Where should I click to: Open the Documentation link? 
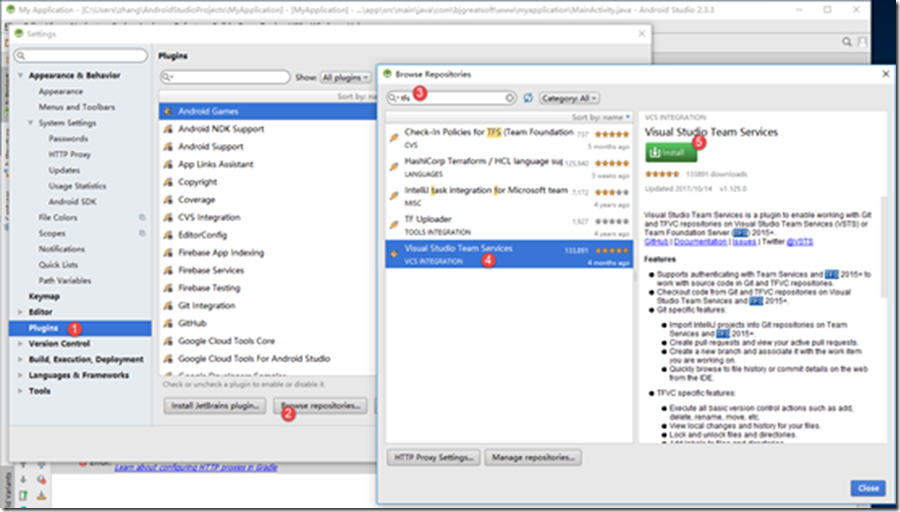(x=700, y=242)
